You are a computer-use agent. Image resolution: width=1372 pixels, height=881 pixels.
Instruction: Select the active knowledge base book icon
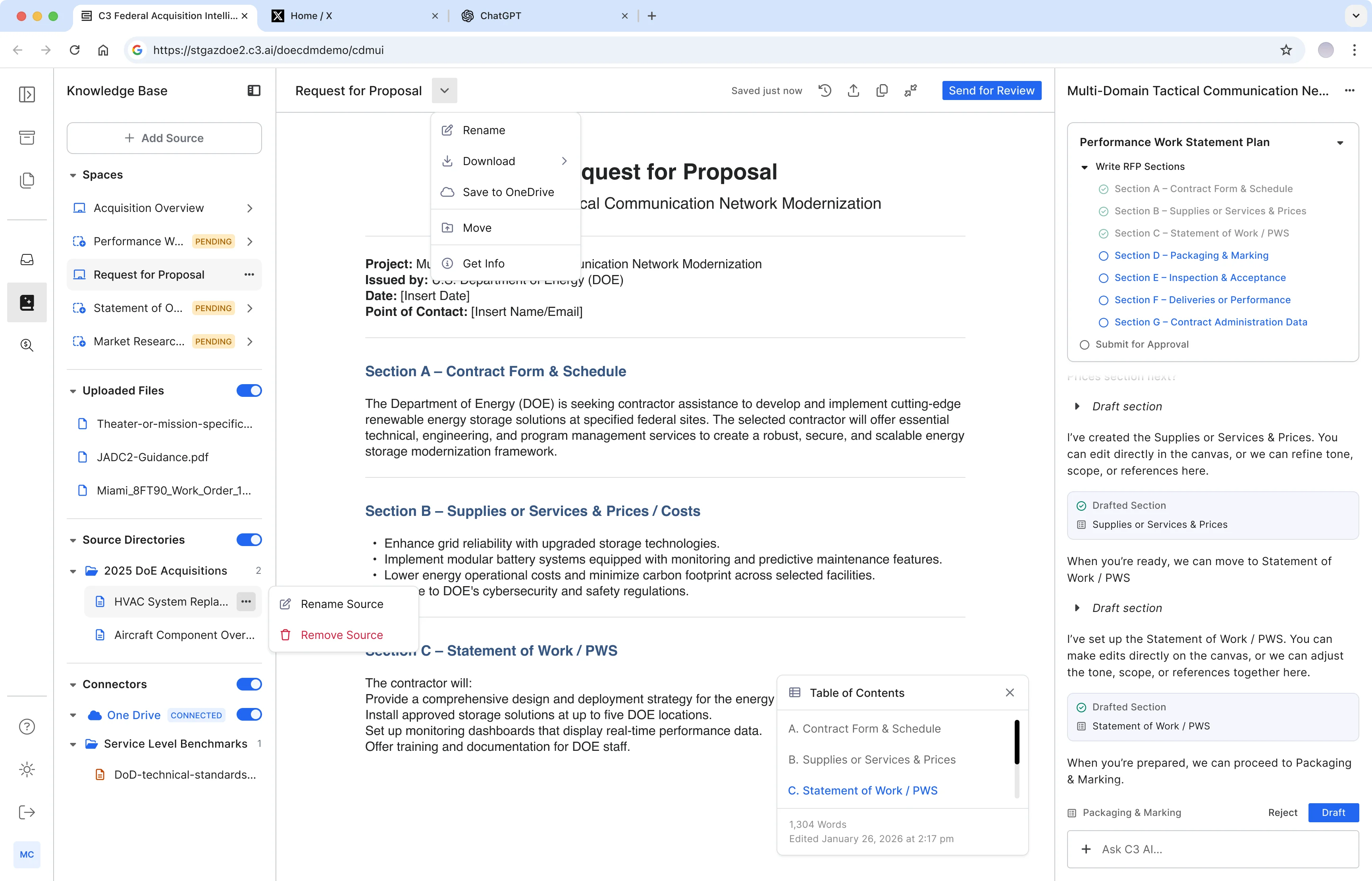pos(27,302)
